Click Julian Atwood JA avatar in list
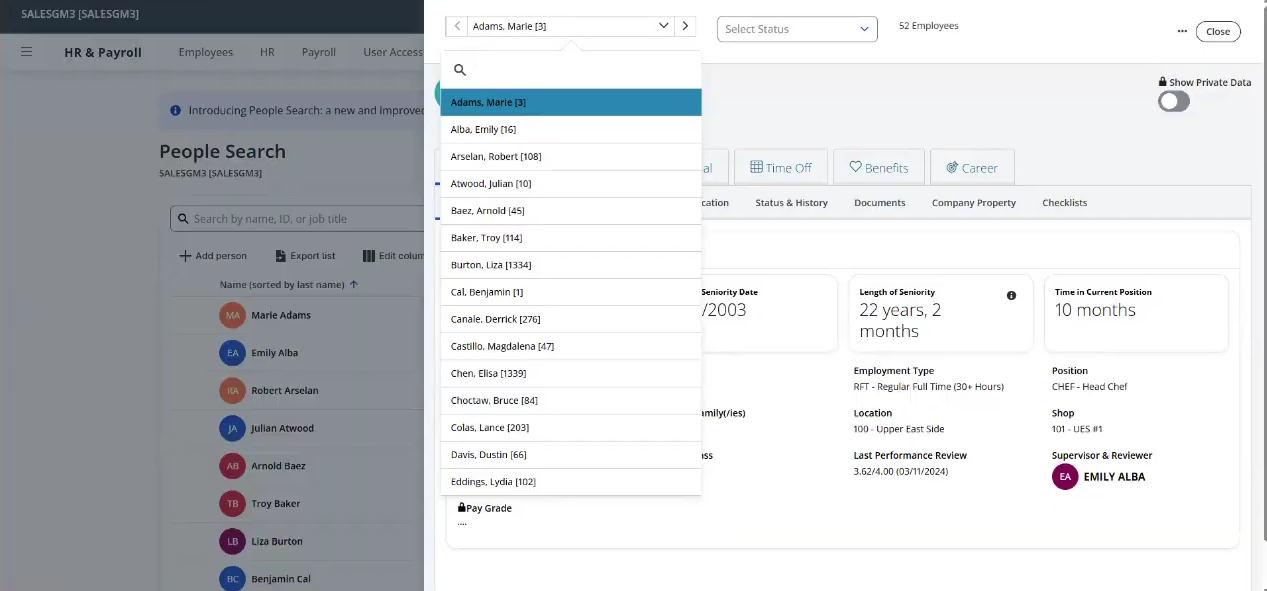Viewport: 1267px width, 591px height. [233, 428]
